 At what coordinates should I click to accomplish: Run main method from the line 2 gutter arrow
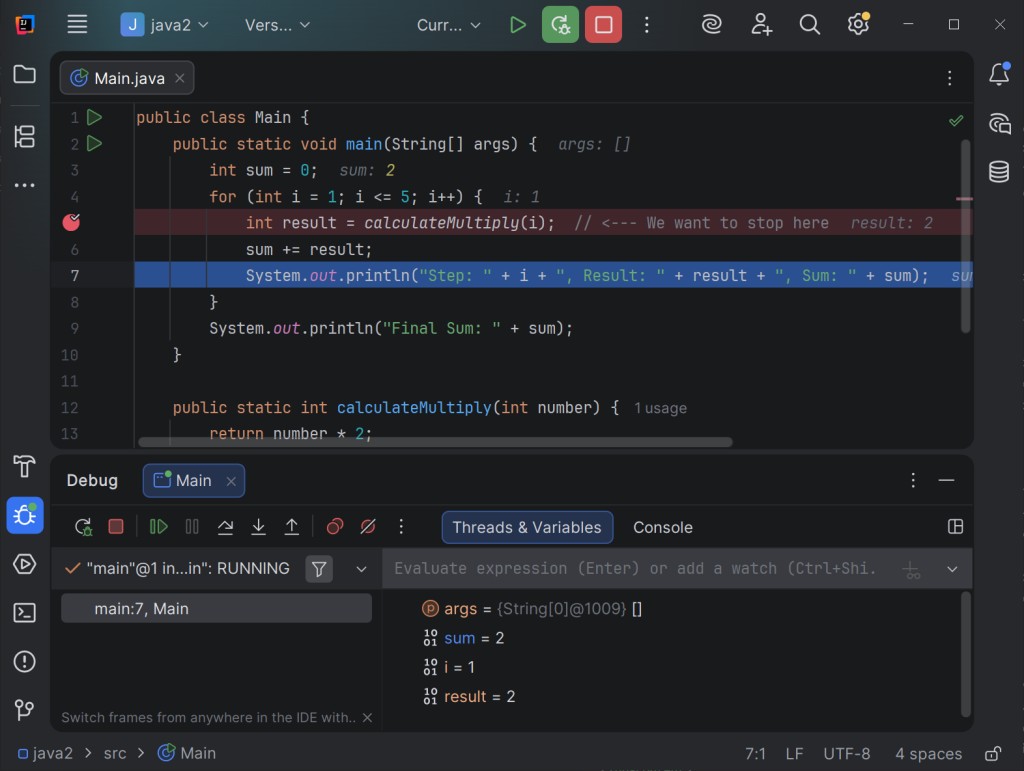click(95, 144)
